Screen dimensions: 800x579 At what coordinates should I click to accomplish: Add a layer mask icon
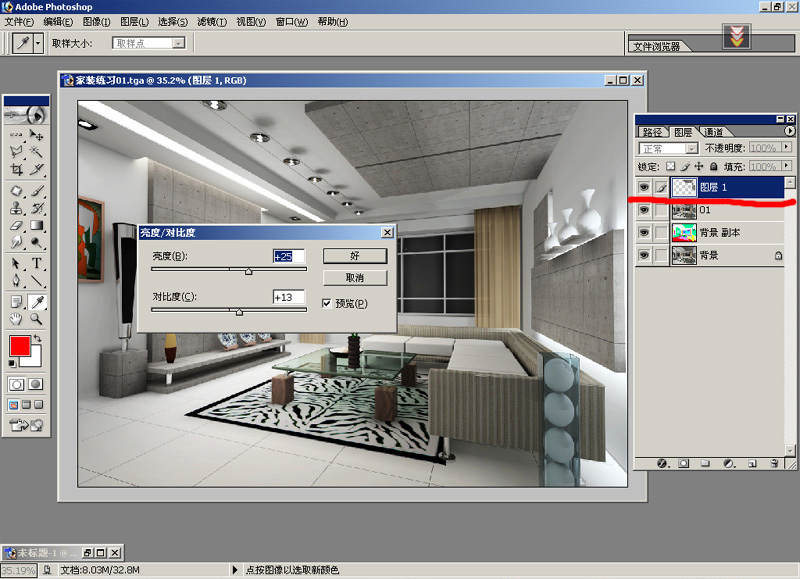click(x=684, y=463)
